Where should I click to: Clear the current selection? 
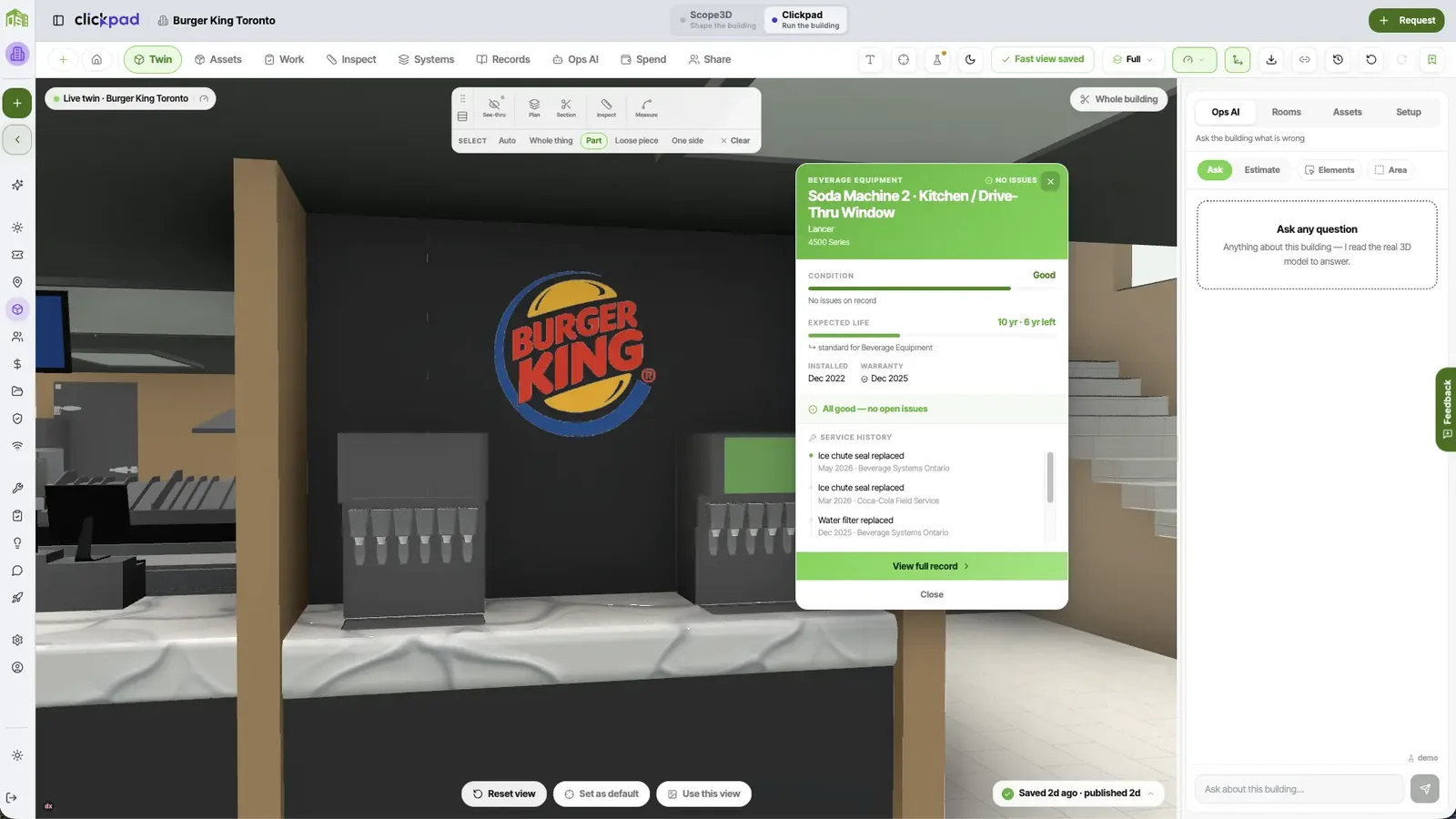click(735, 141)
